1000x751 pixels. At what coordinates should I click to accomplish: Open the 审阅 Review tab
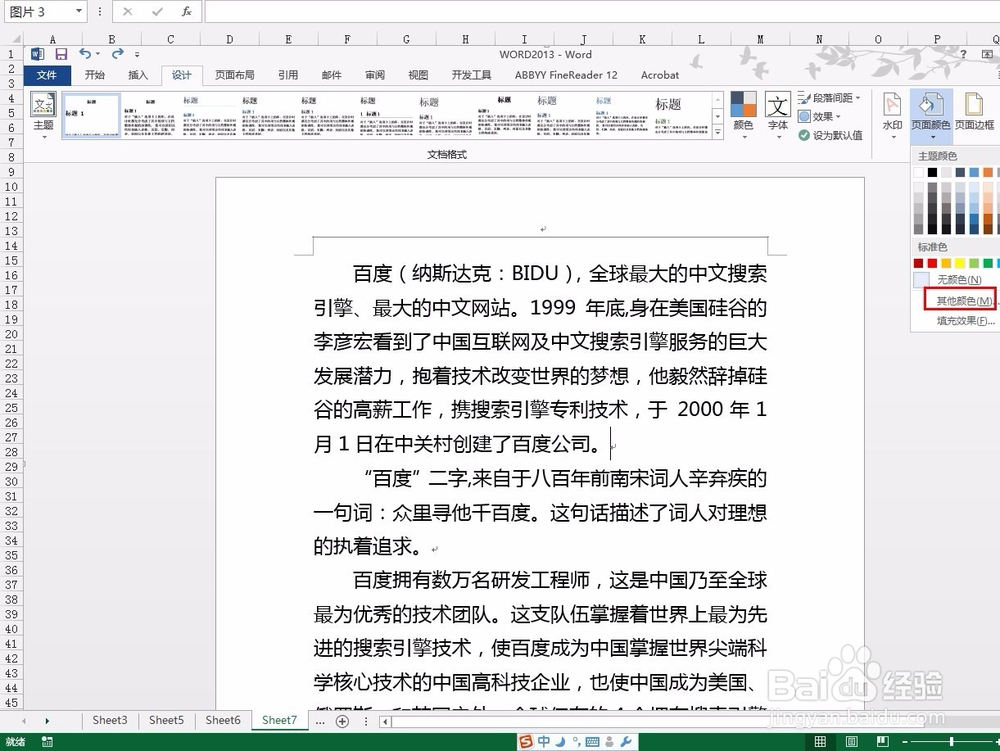pos(375,75)
